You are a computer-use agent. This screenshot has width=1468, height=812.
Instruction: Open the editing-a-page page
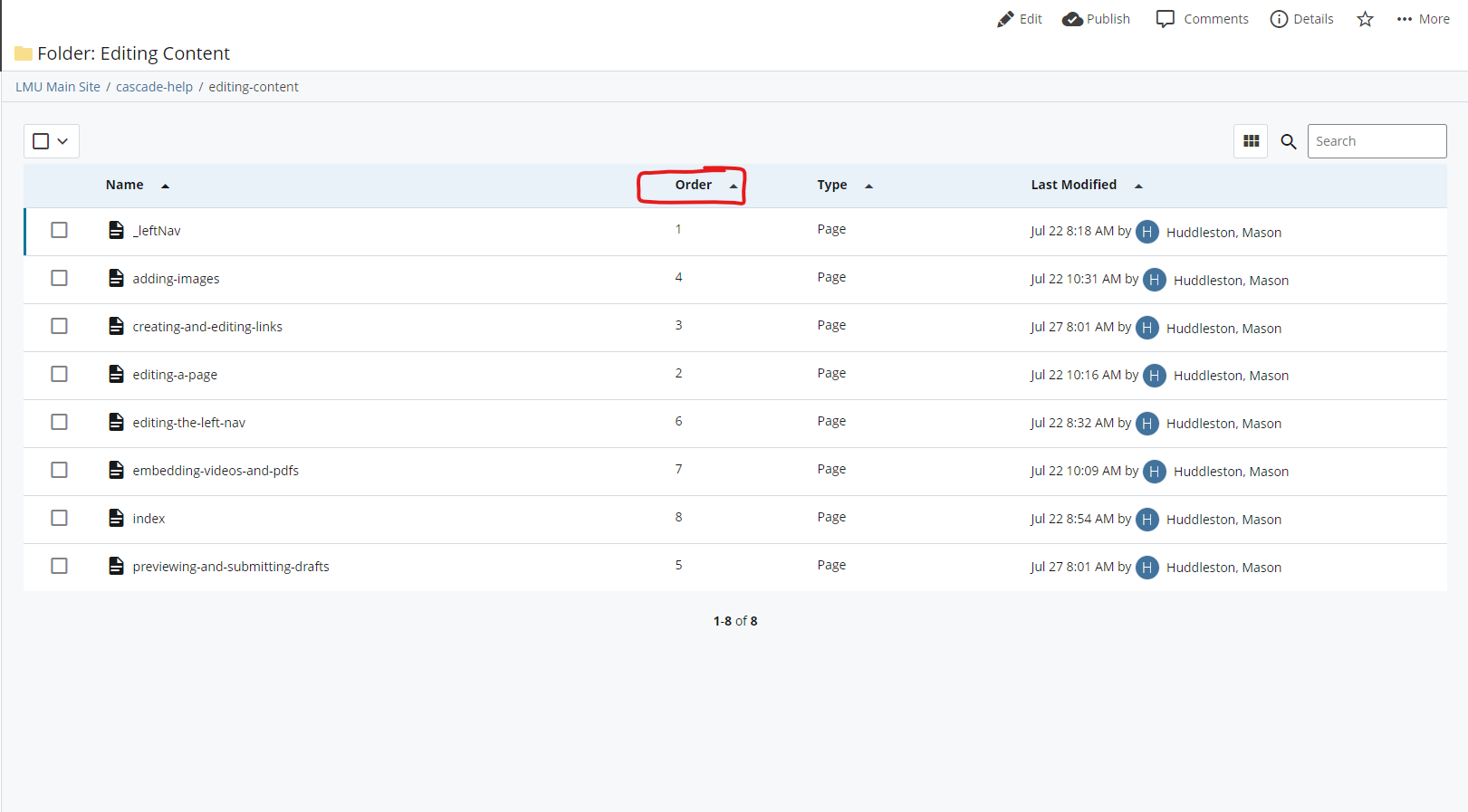pos(175,375)
